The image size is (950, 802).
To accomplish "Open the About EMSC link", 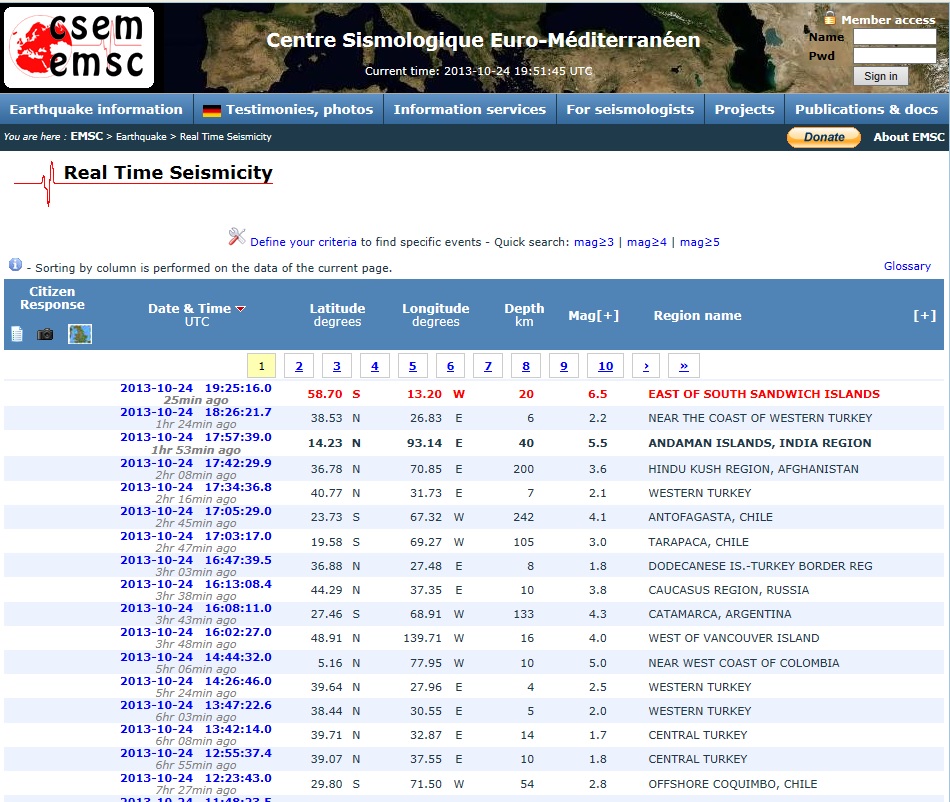I will tap(909, 137).
